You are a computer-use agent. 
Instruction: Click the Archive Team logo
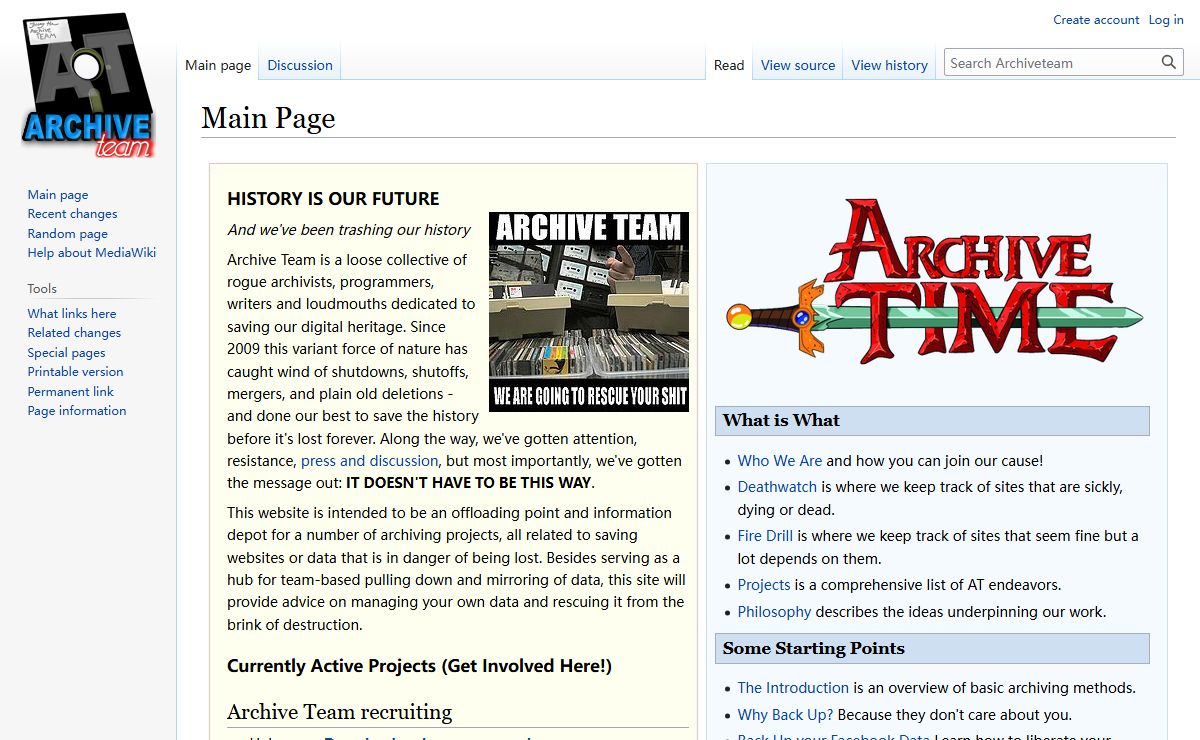88,86
